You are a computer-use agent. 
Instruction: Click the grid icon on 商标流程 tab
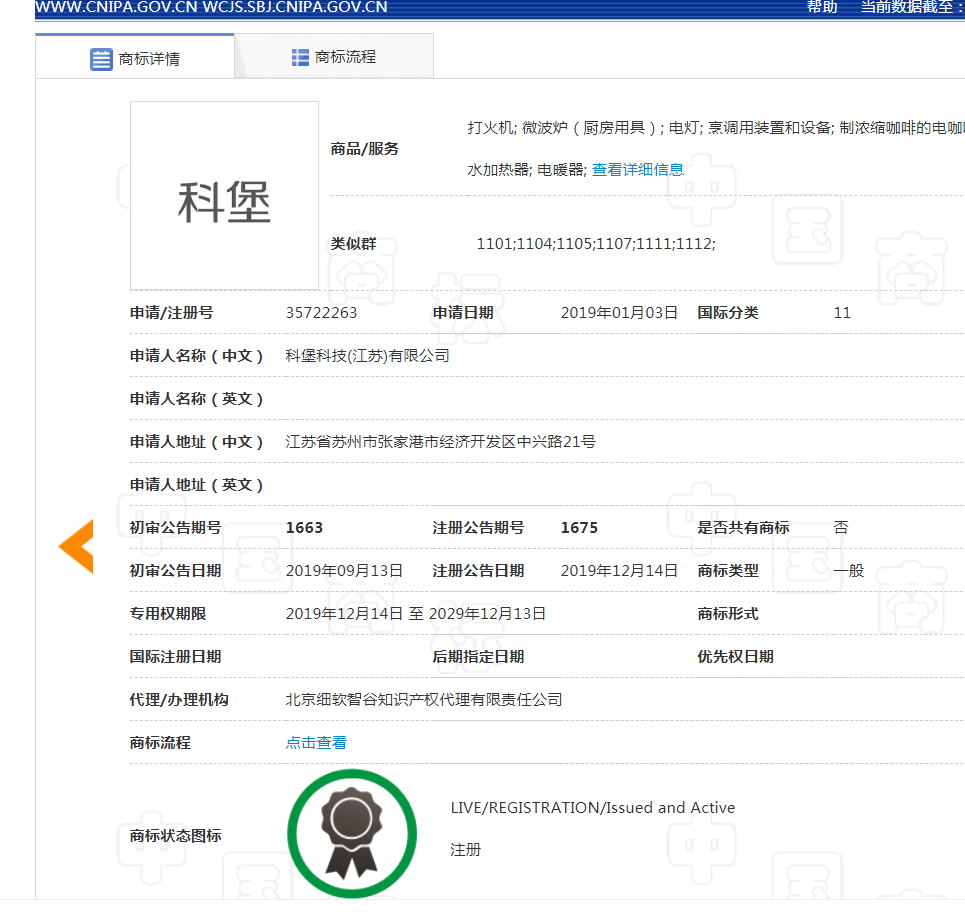(300, 57)
